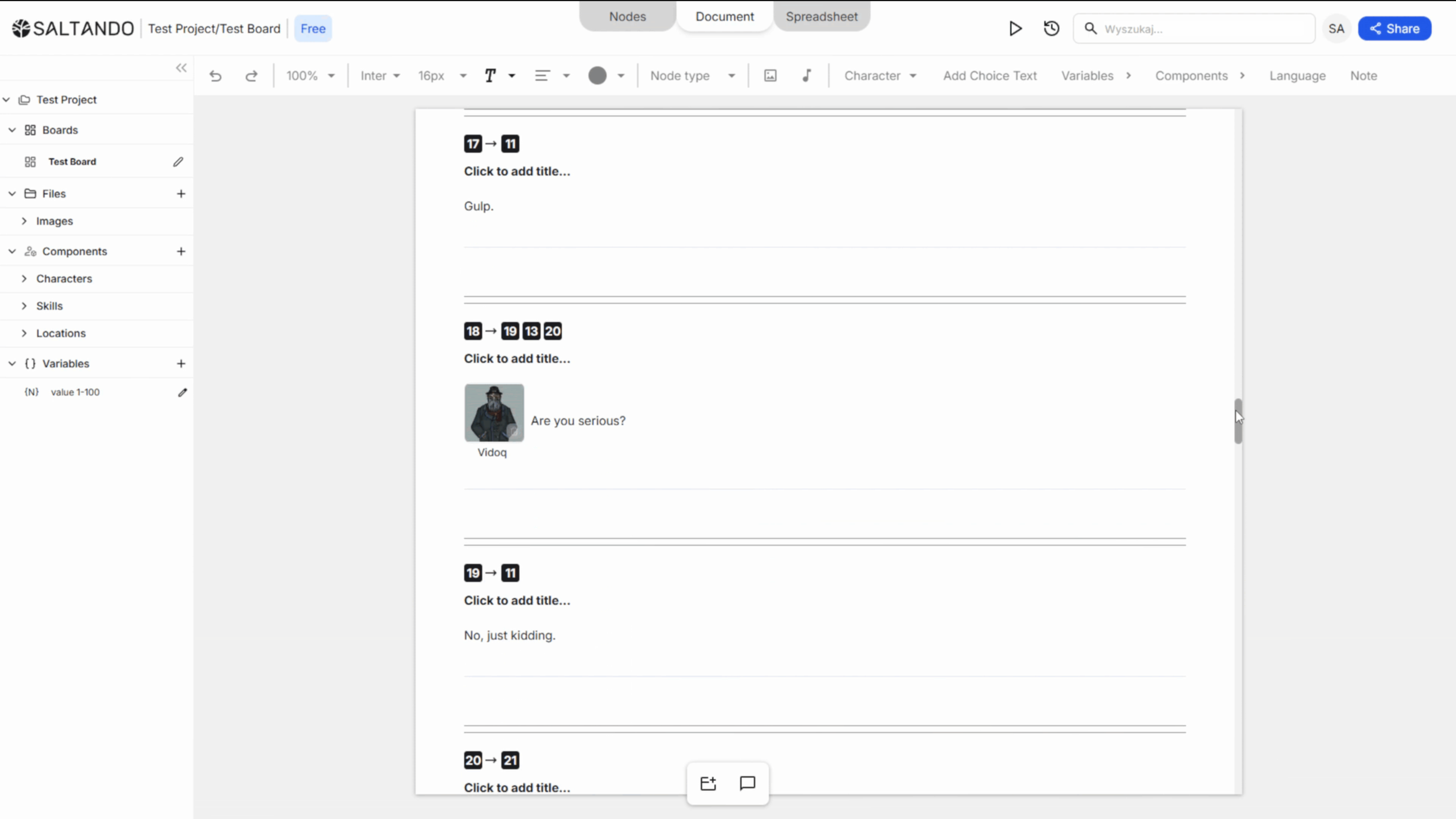The width and height of the screenshot is (1456, 819).
Task: Switch to the Spreadsheet tab
Action: (x=821, y=16)
